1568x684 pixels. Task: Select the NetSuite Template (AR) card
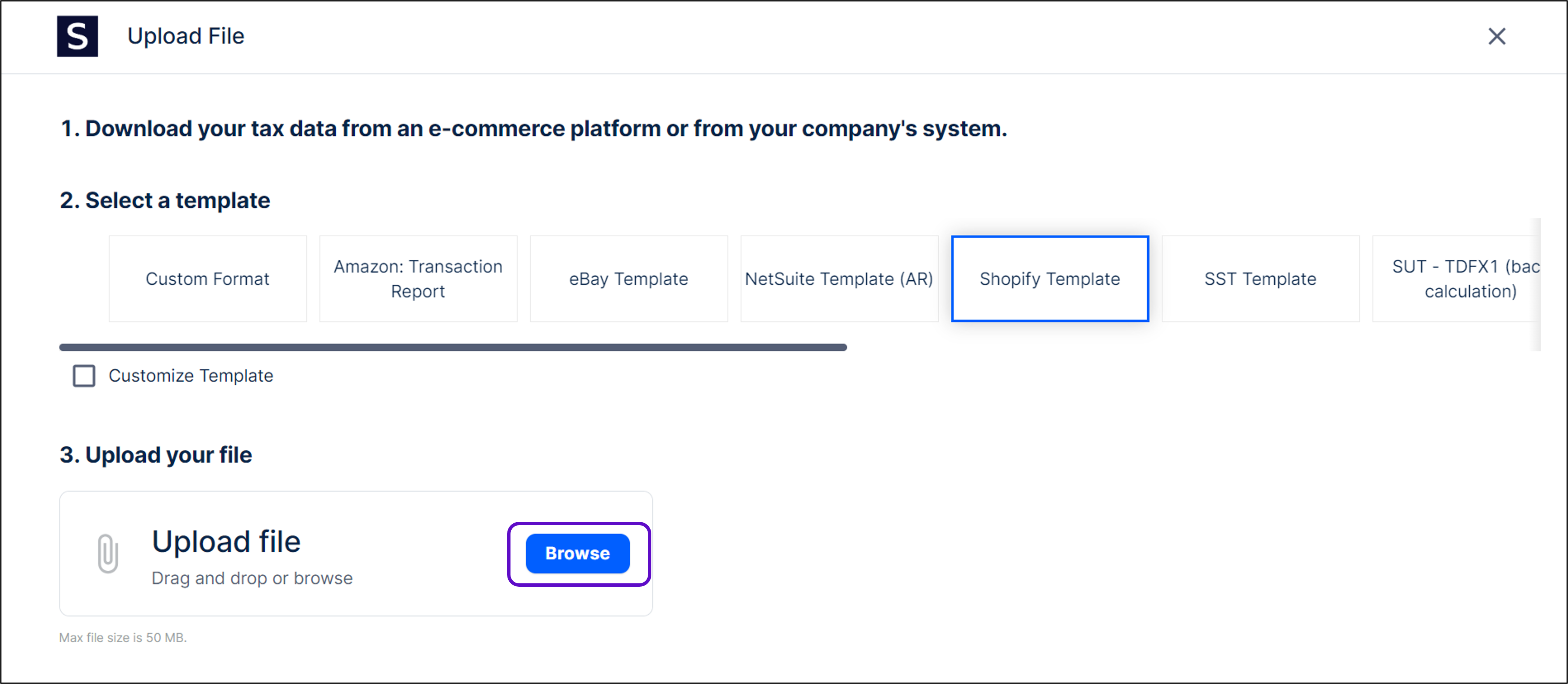click(839, 279)
